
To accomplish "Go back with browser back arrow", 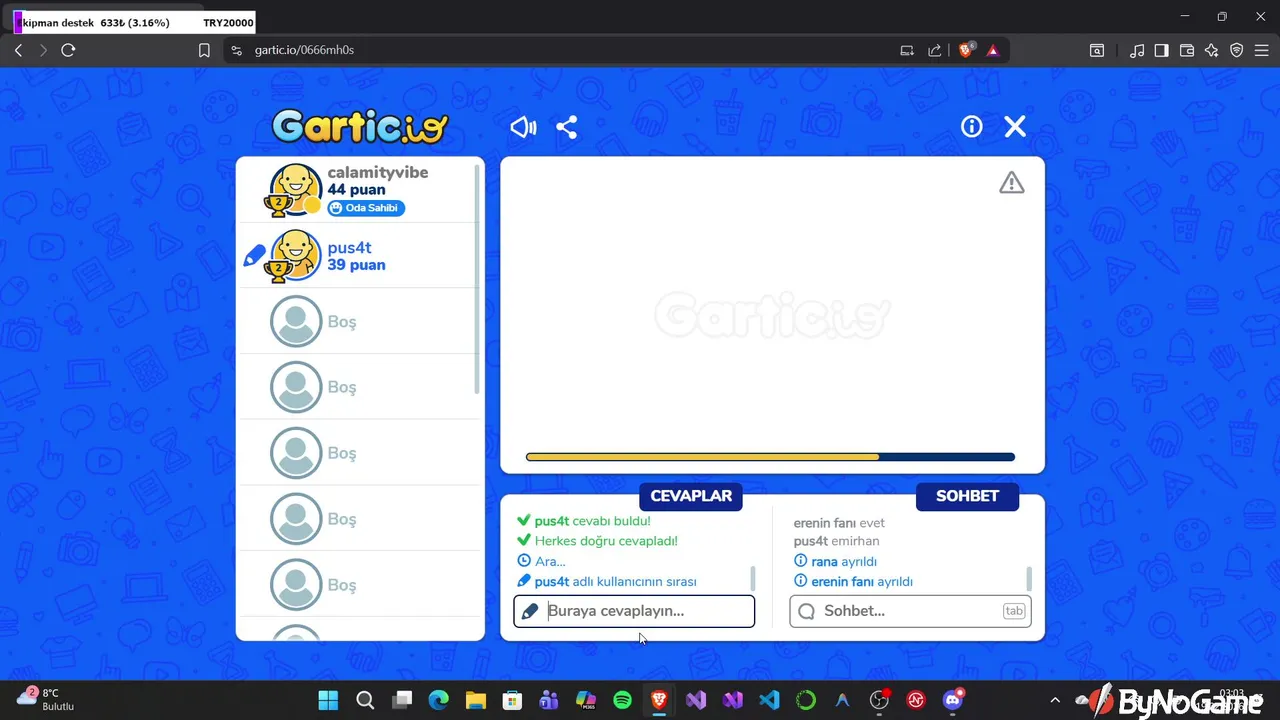I will [x=18, y=50].
